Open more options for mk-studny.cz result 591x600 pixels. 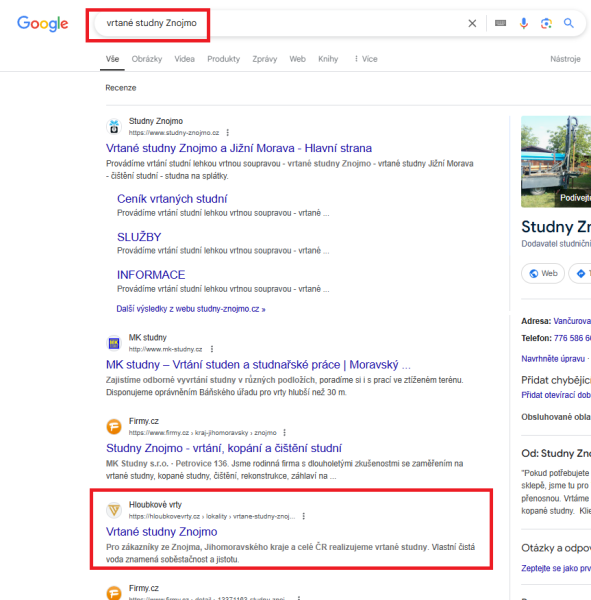(212, 349)
